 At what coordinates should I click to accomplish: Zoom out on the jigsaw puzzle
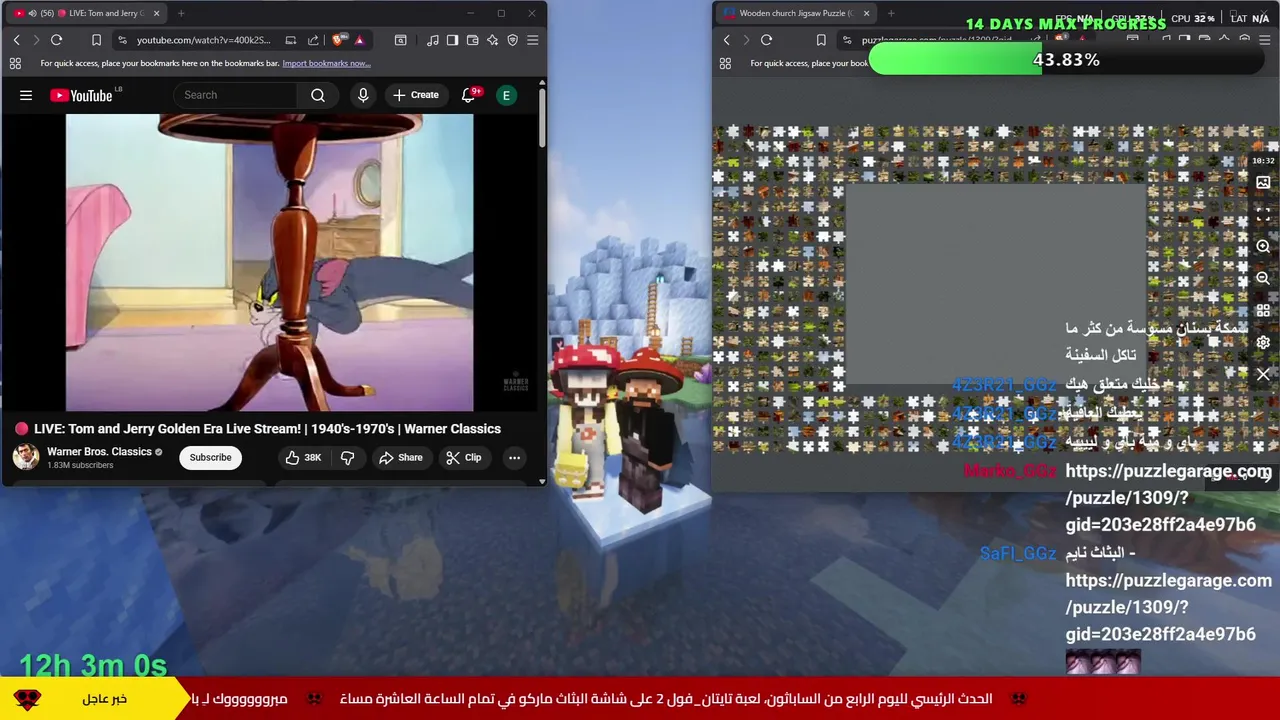click(x=1263, y=278)
